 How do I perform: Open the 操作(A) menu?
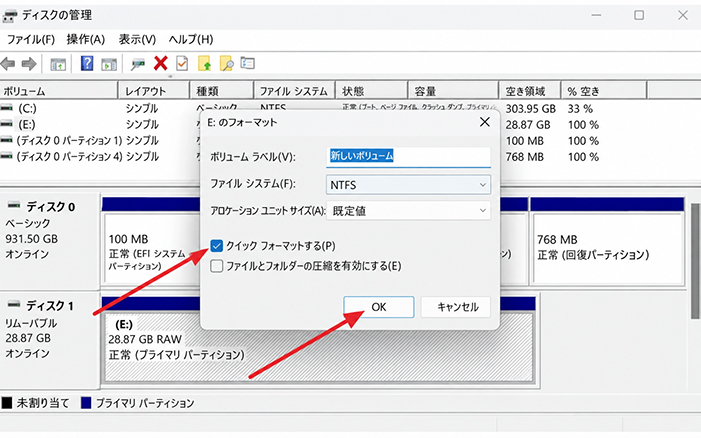[x=86, y=40]
